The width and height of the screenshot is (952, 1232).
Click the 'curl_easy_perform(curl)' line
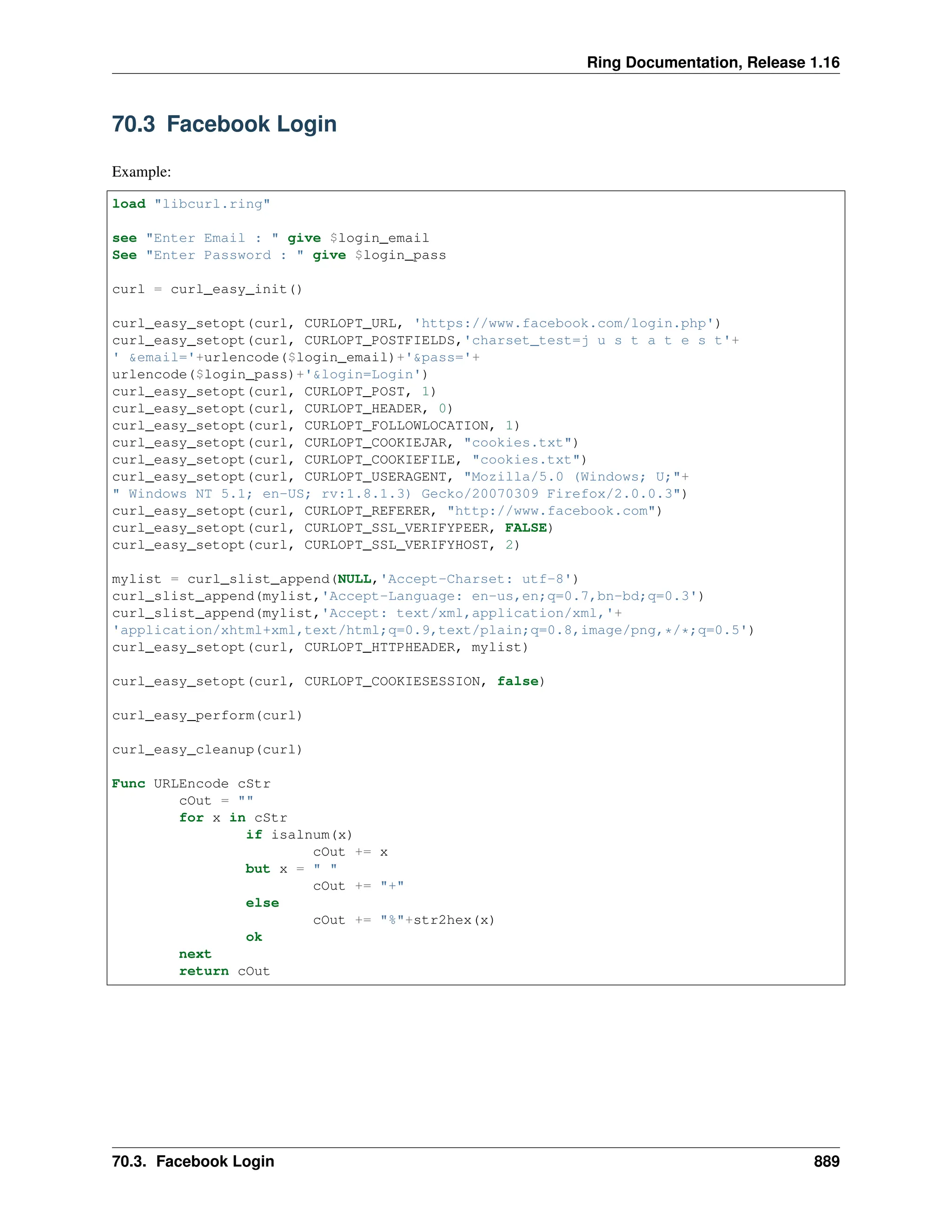click(207, 716)
